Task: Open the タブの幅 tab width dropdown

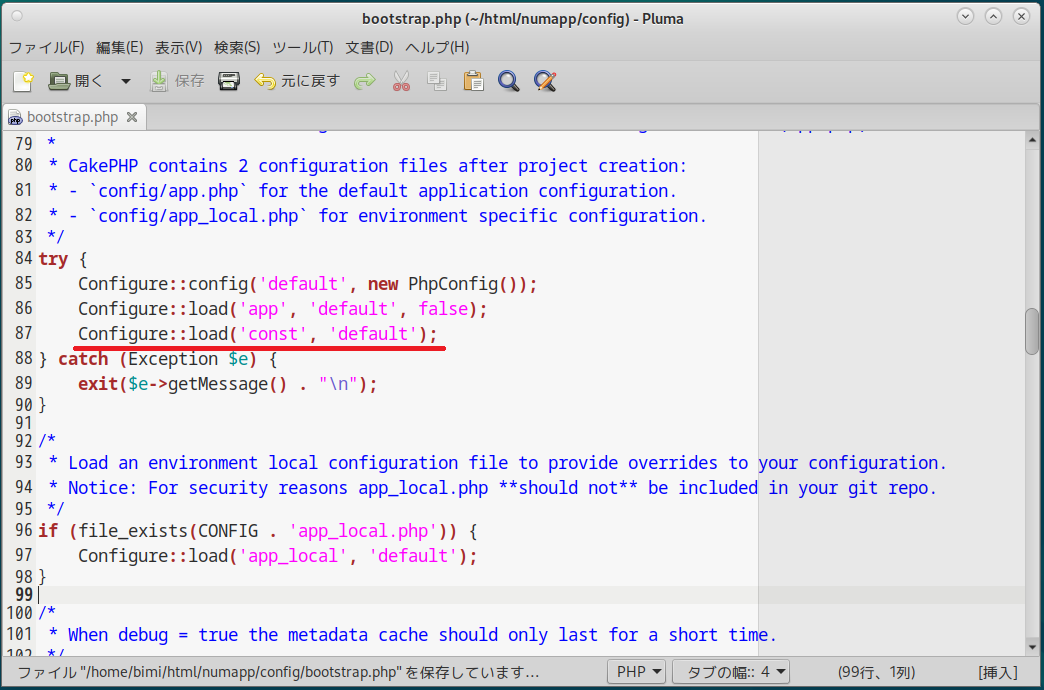Action: pos(730,672)
